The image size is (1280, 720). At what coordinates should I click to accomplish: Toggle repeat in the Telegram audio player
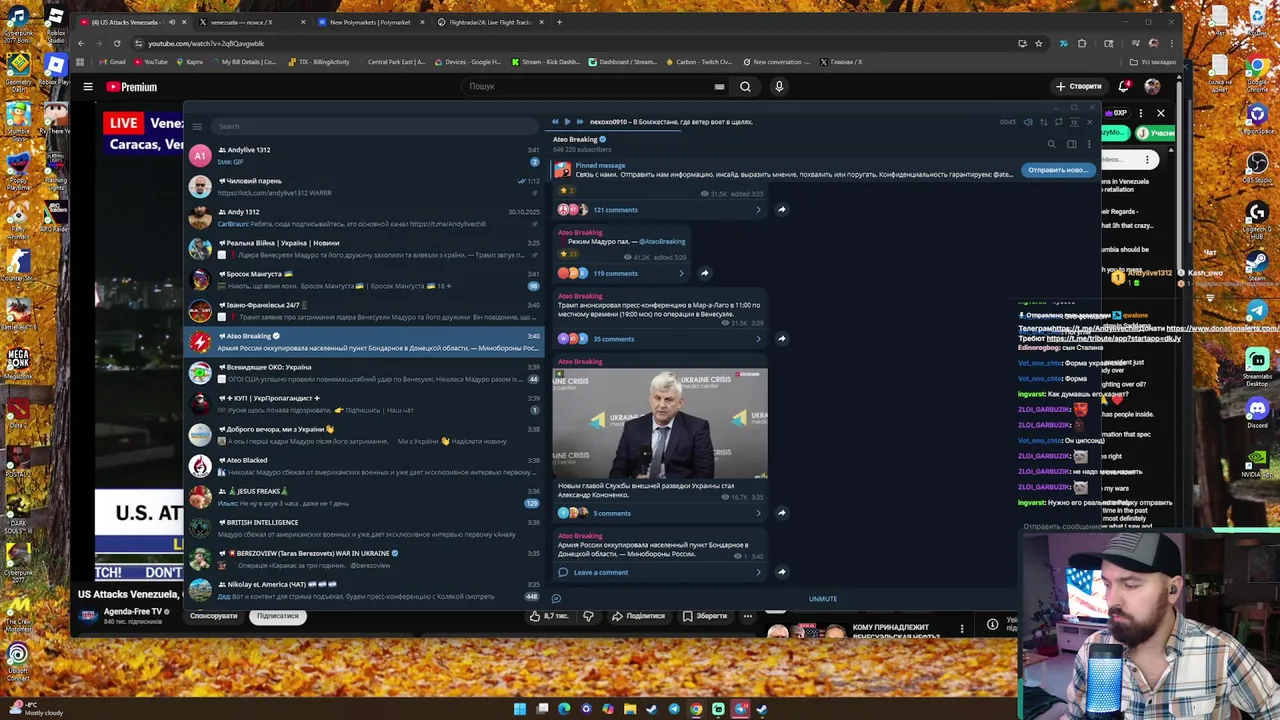(1058, 122)
